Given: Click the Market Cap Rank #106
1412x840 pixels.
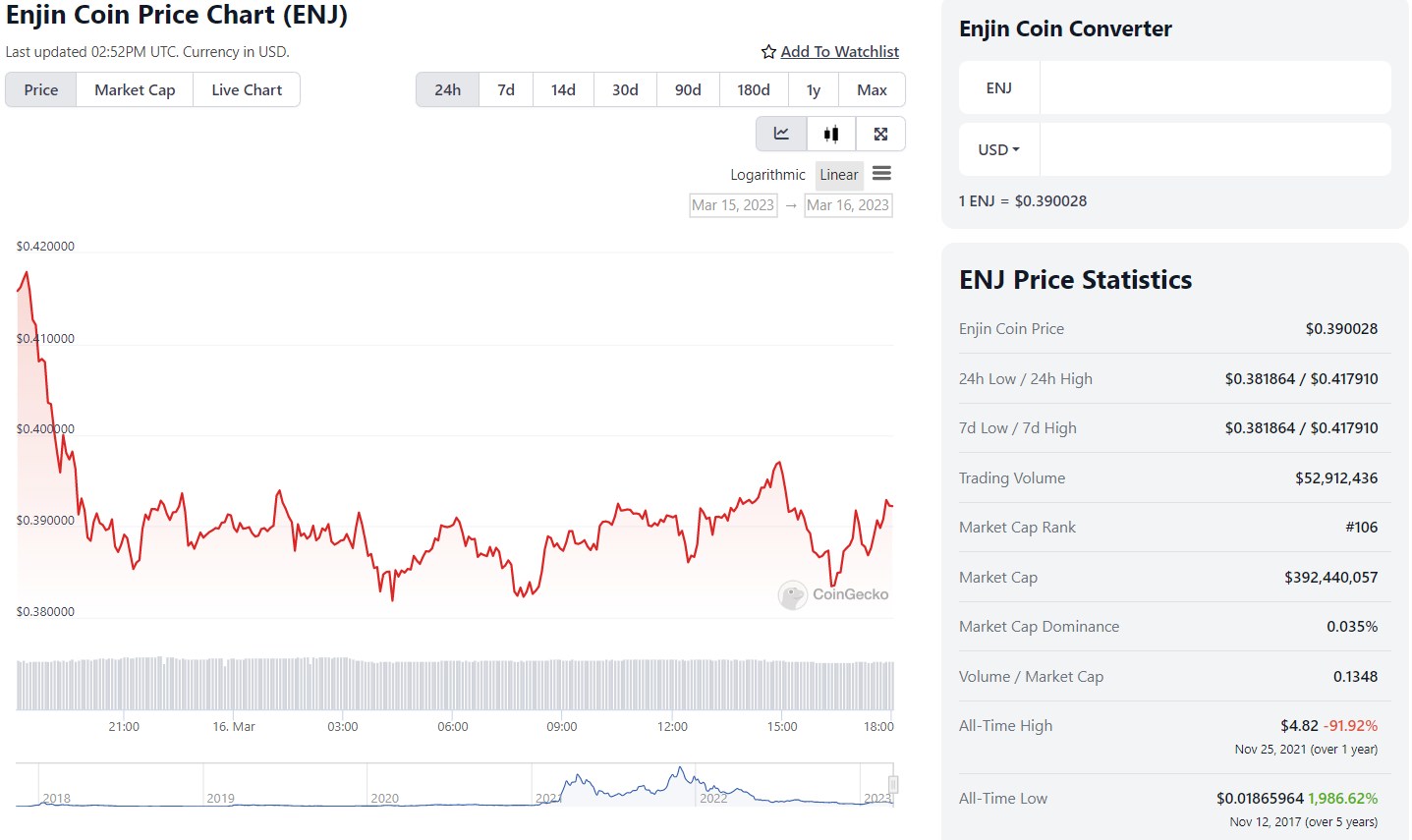Looking at the screenshot, I should [1362, 528].
